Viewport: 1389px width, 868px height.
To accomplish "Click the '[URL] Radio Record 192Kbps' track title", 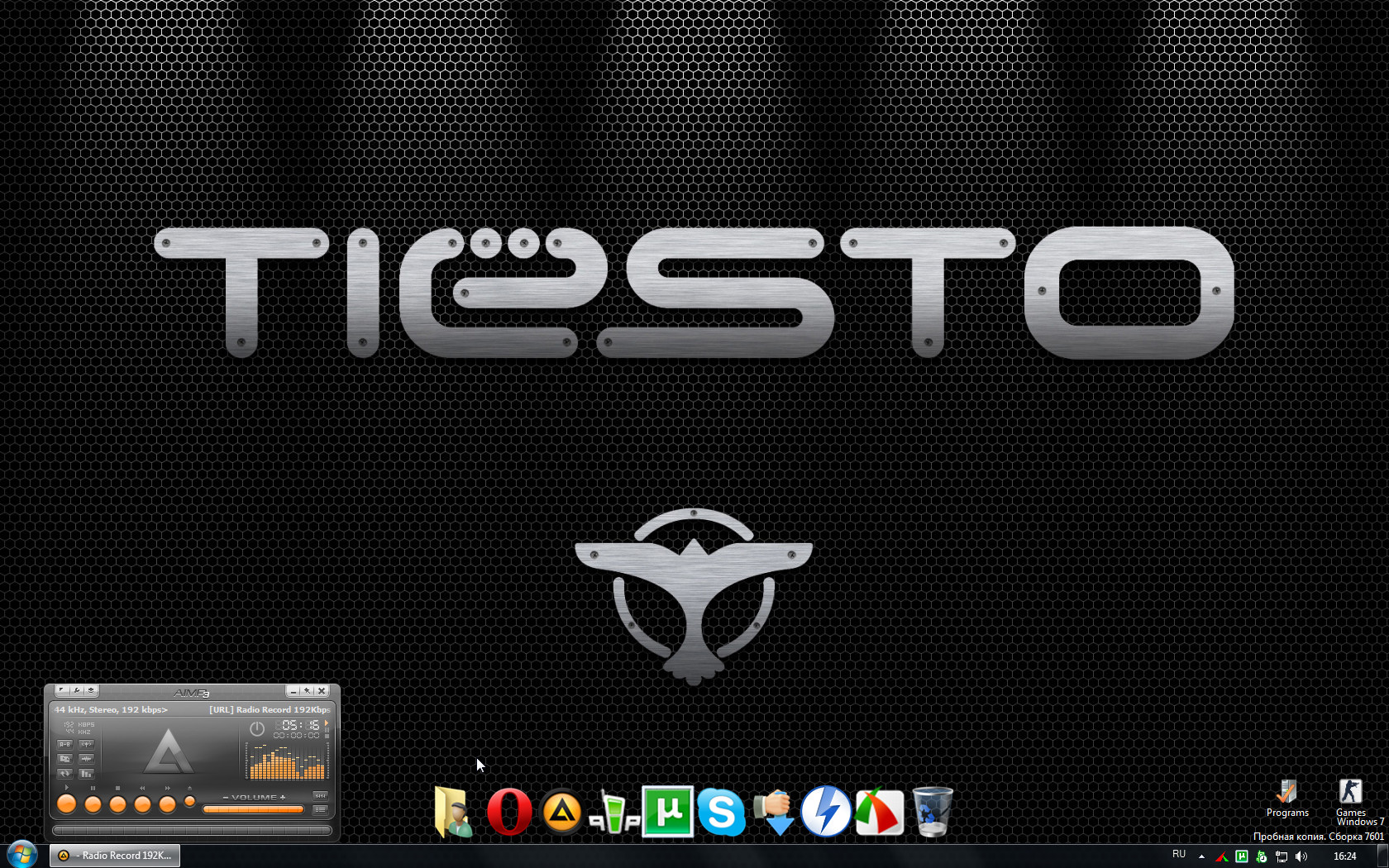I will coord(270,709).
